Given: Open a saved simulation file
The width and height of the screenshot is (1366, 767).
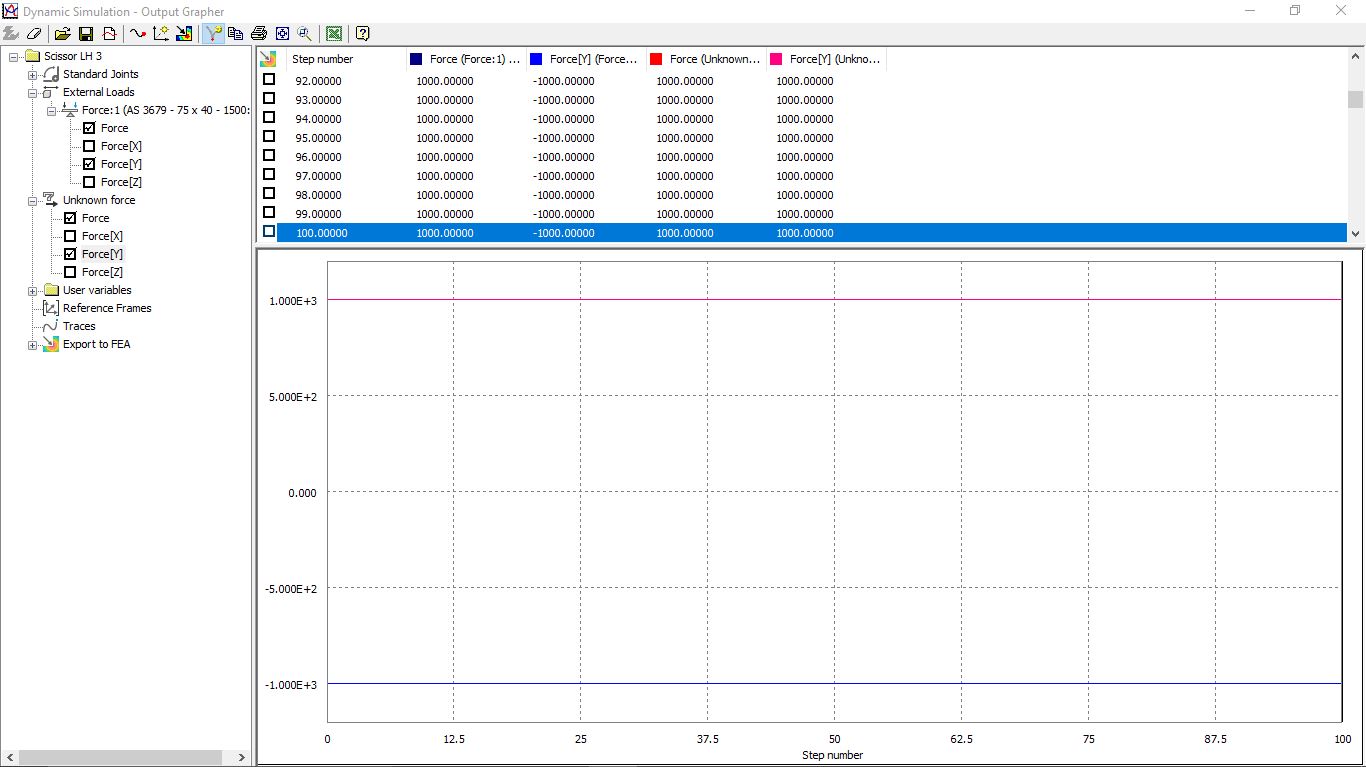Looking at the screenshot, I should [62, 33].
